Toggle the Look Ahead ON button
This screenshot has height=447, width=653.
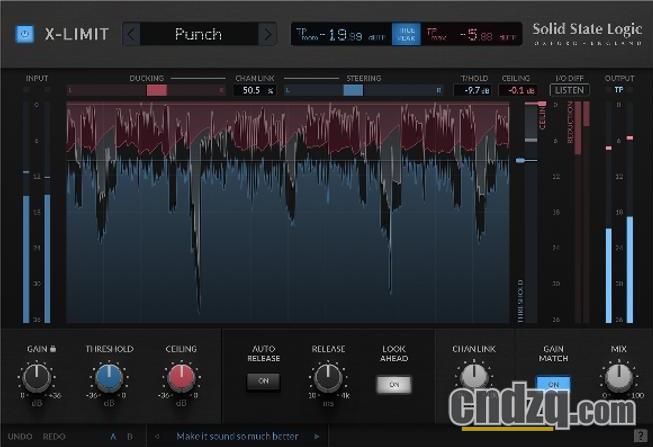coord(394,385)
